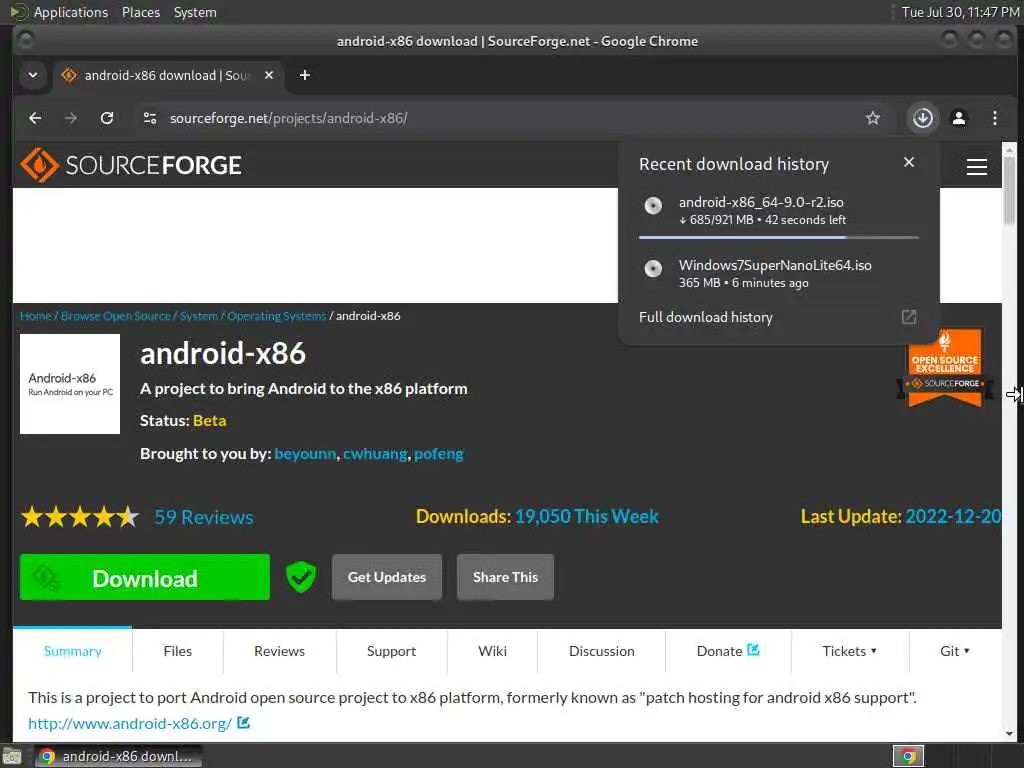Click the Windows7SuperNanoLite64.iso disc icon
The width and height of the screenshot is (1024, 768).
[x=652, y=268]
